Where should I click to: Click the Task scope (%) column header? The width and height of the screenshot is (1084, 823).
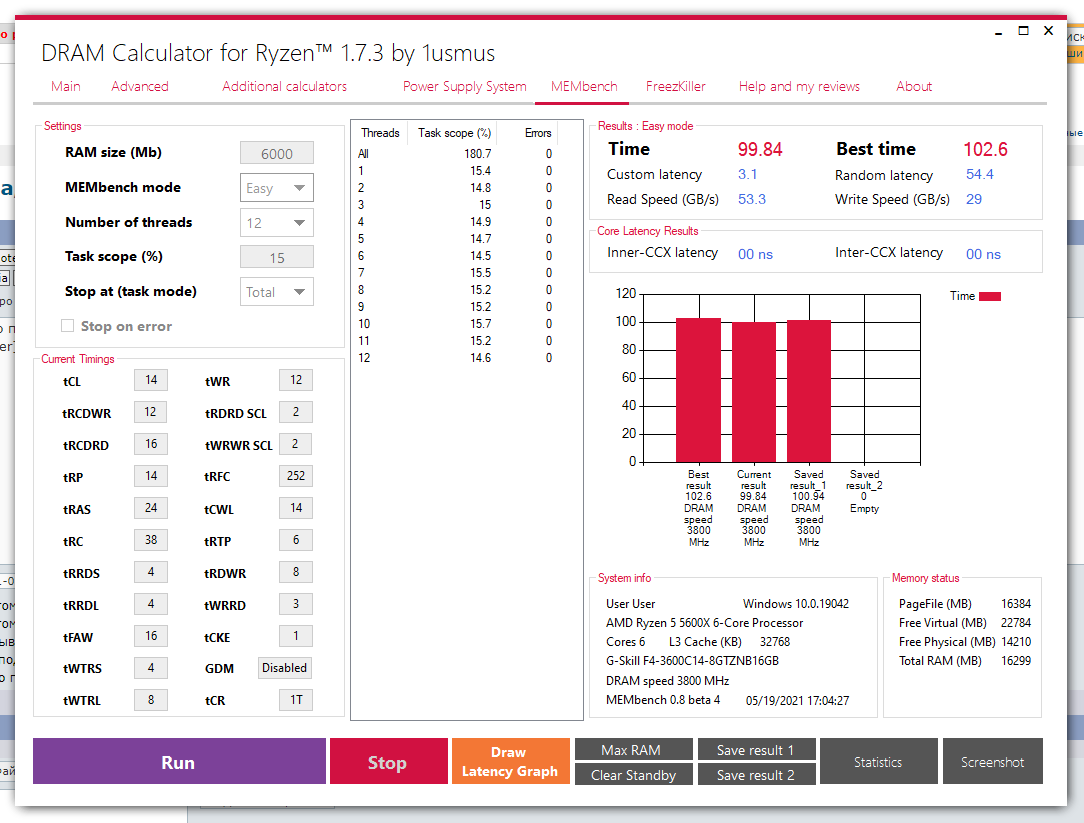click(454, 133)
